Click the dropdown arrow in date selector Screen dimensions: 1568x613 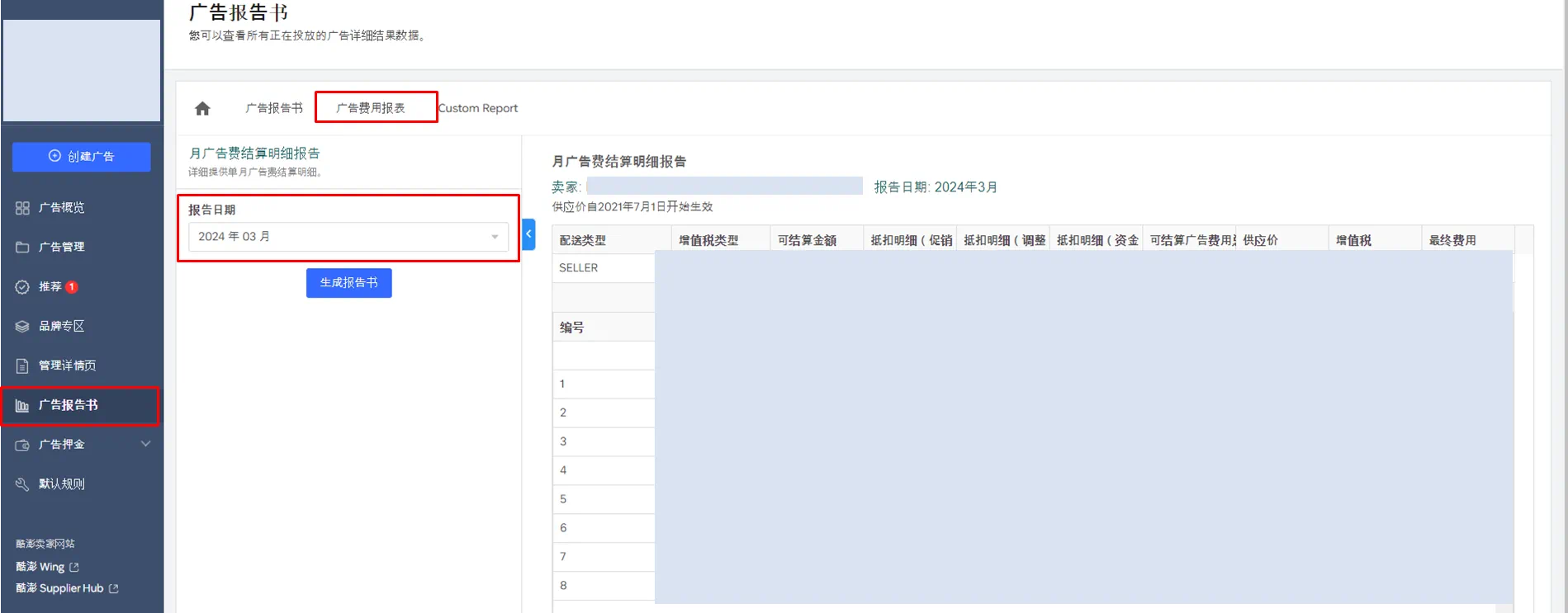[495, 237]
